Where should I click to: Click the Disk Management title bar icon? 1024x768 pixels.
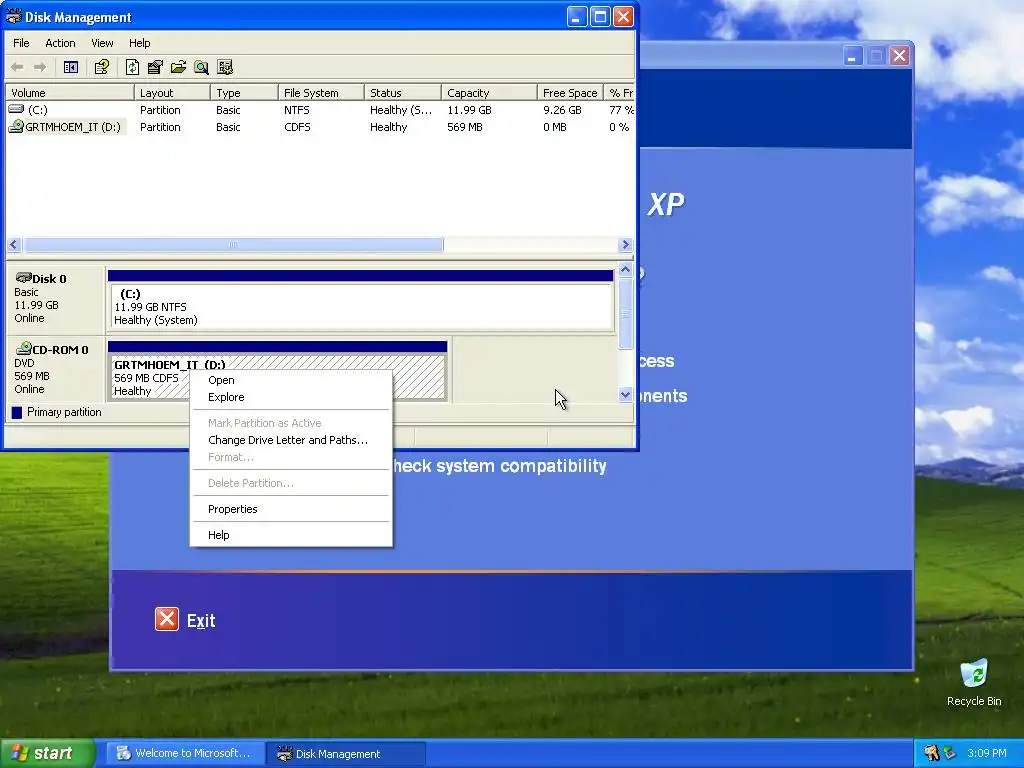tap(13, 16)
